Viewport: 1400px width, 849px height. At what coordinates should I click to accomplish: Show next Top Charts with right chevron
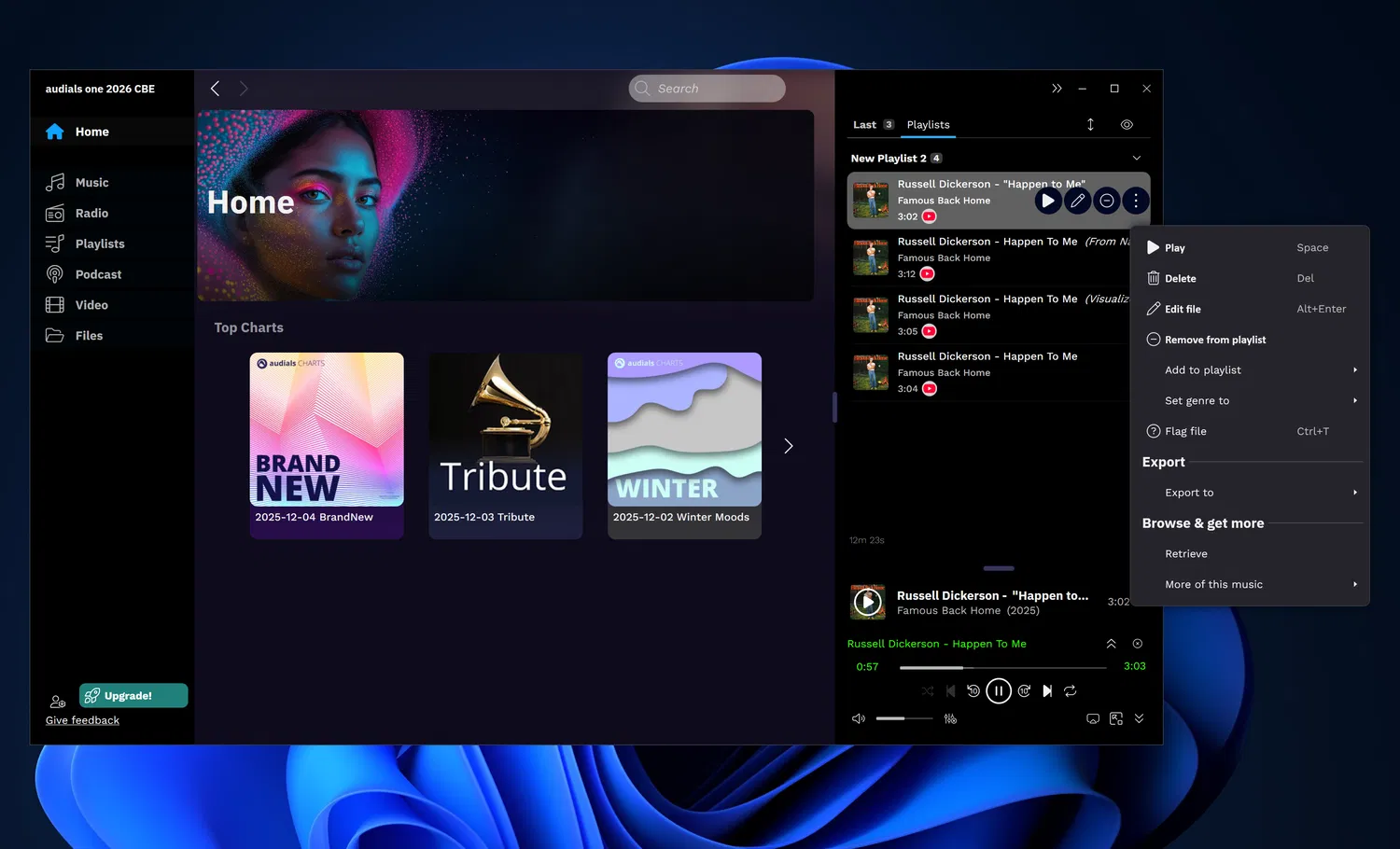click(789, 446)
